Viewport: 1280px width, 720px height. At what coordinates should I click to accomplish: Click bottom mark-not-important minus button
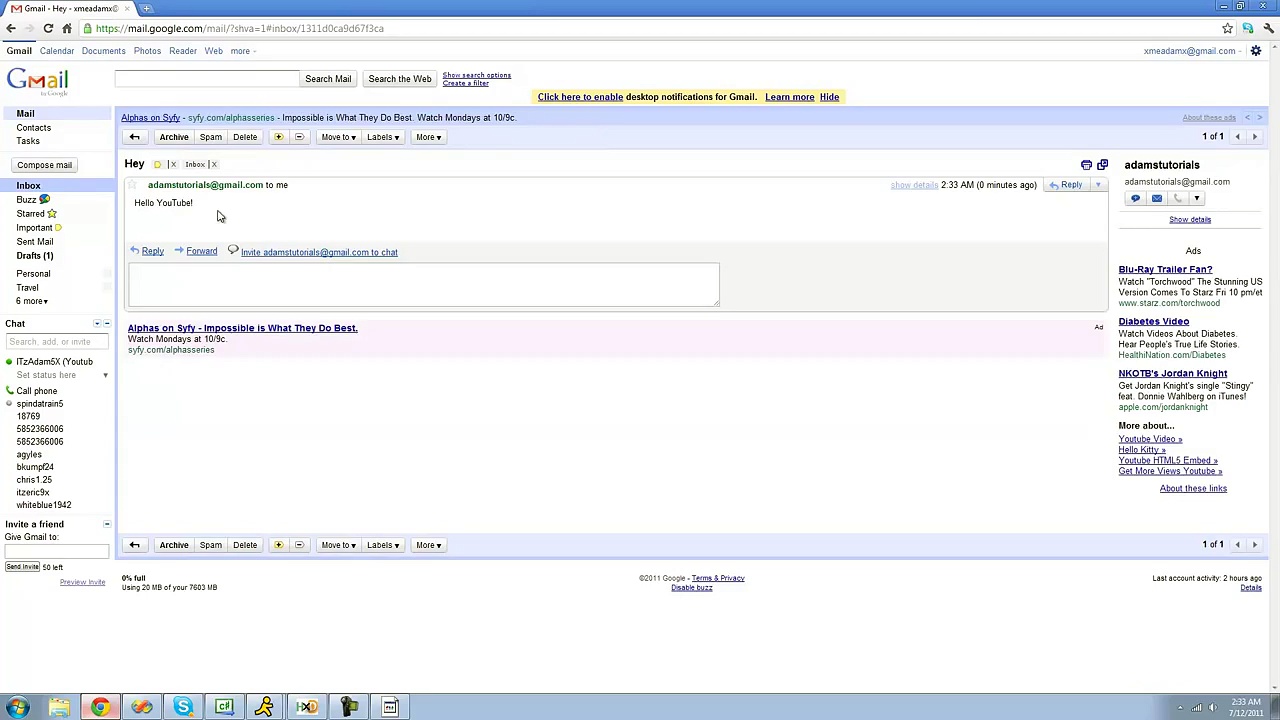[x=299, y=545]
